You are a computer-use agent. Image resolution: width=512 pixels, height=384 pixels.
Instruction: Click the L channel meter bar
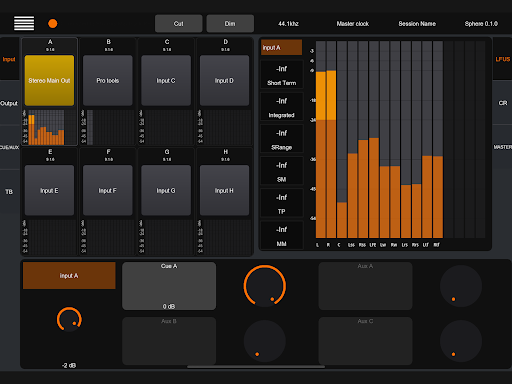321,140
